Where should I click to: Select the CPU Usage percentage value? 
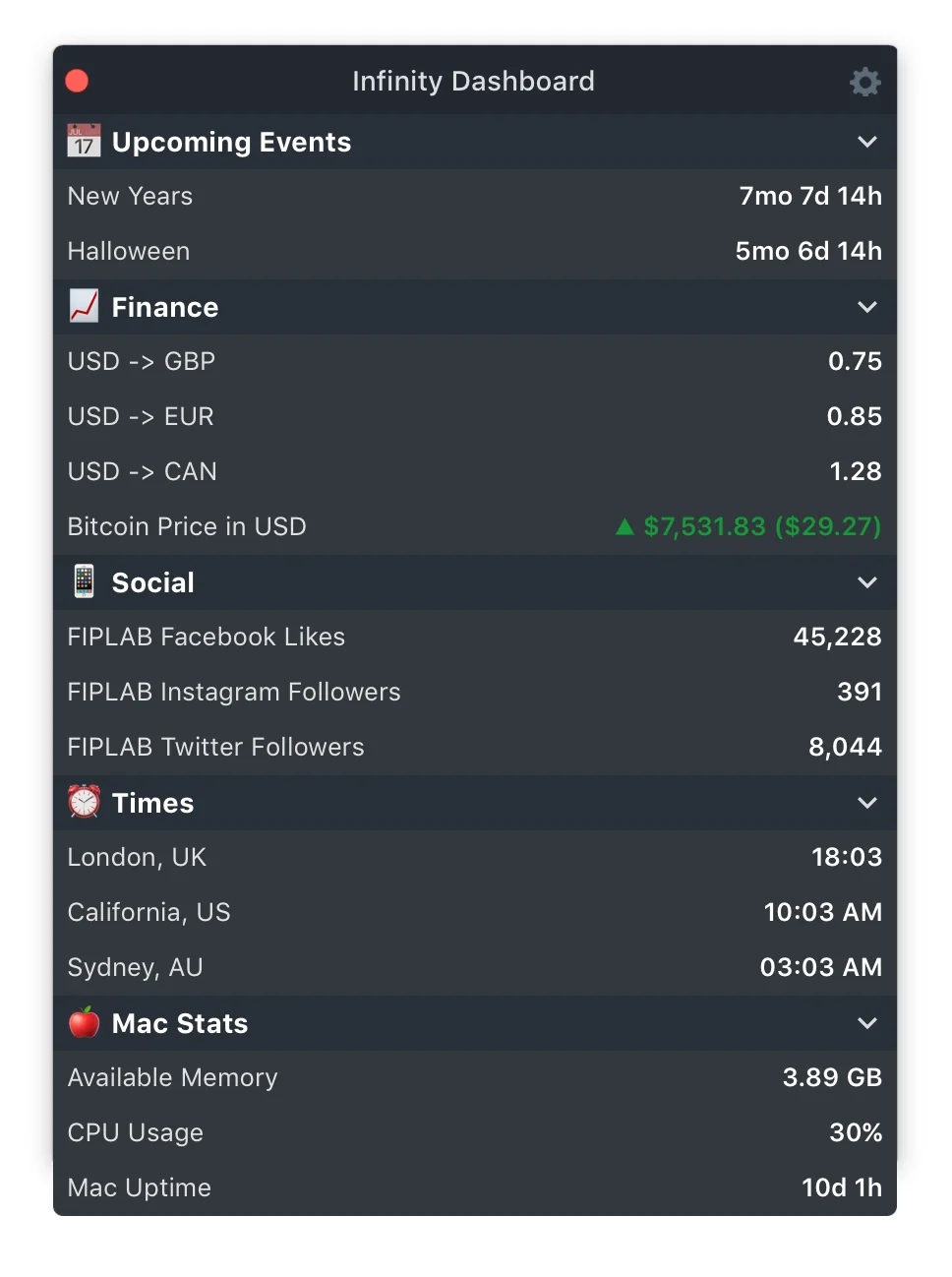[855, 1132]
